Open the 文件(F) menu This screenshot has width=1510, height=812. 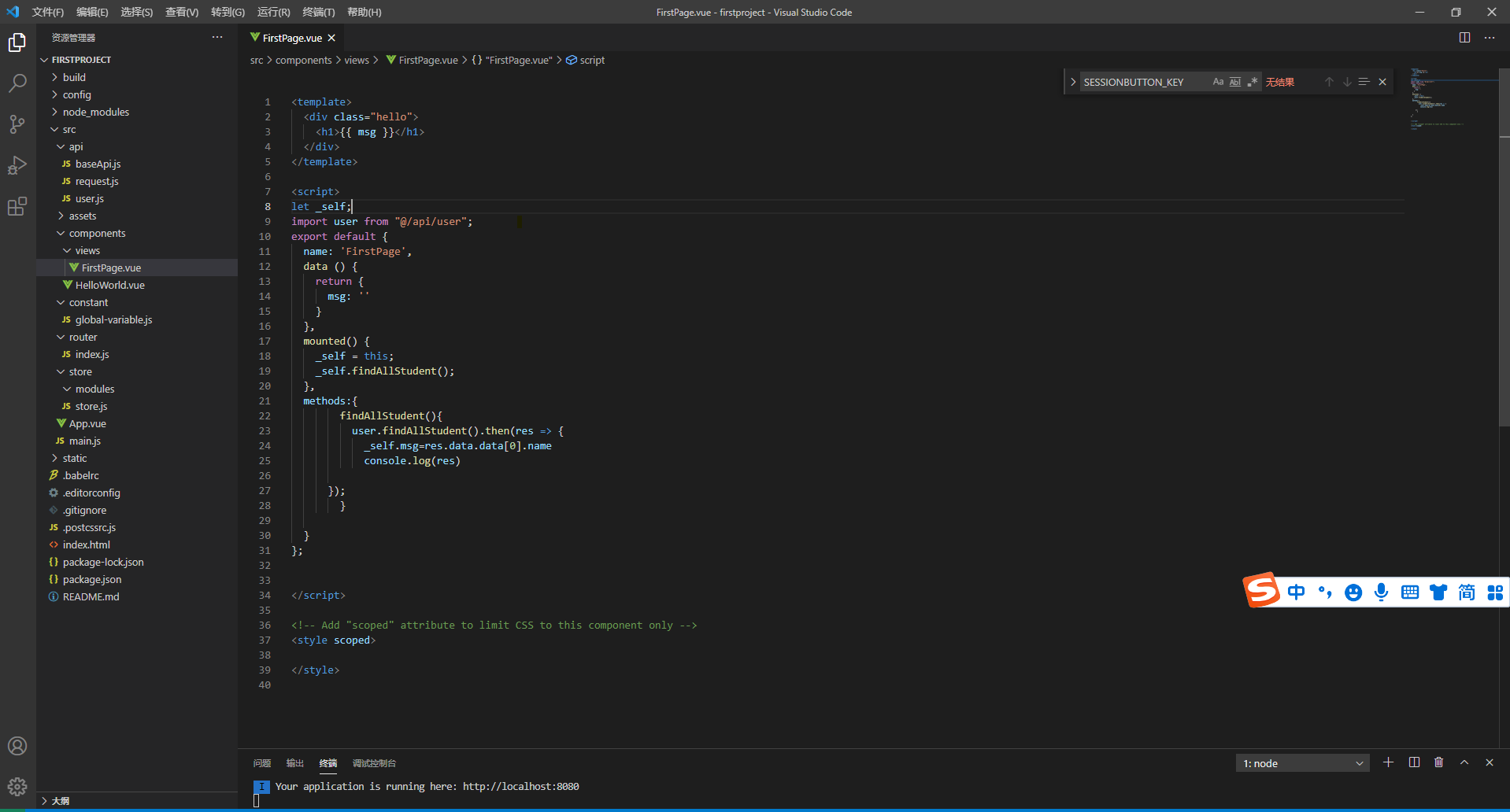[48, 12]
